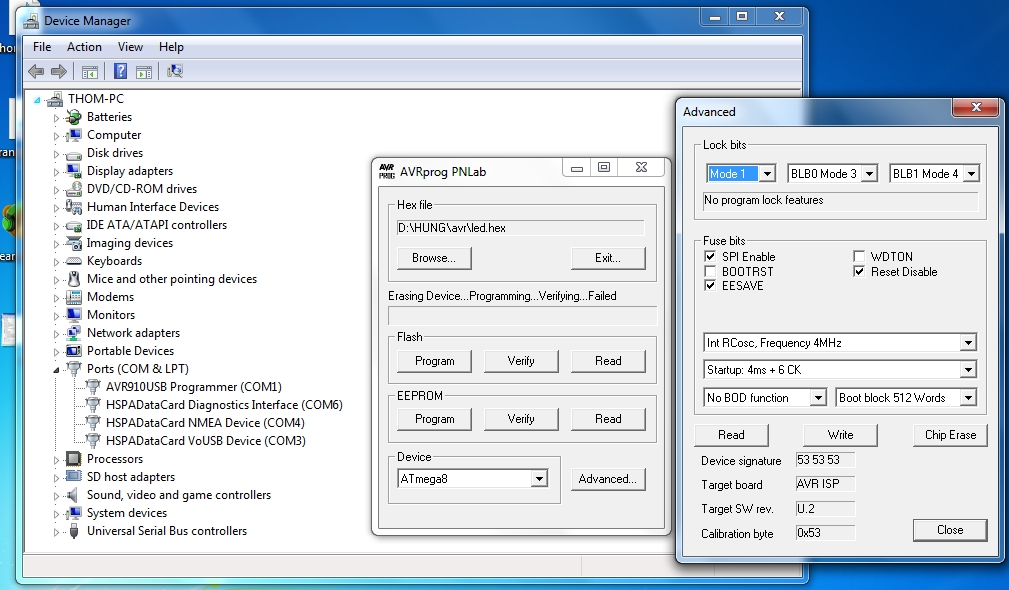Uncheck the SPI Enable fuse bit
The image size is (1009, 590).
point(711,257)
